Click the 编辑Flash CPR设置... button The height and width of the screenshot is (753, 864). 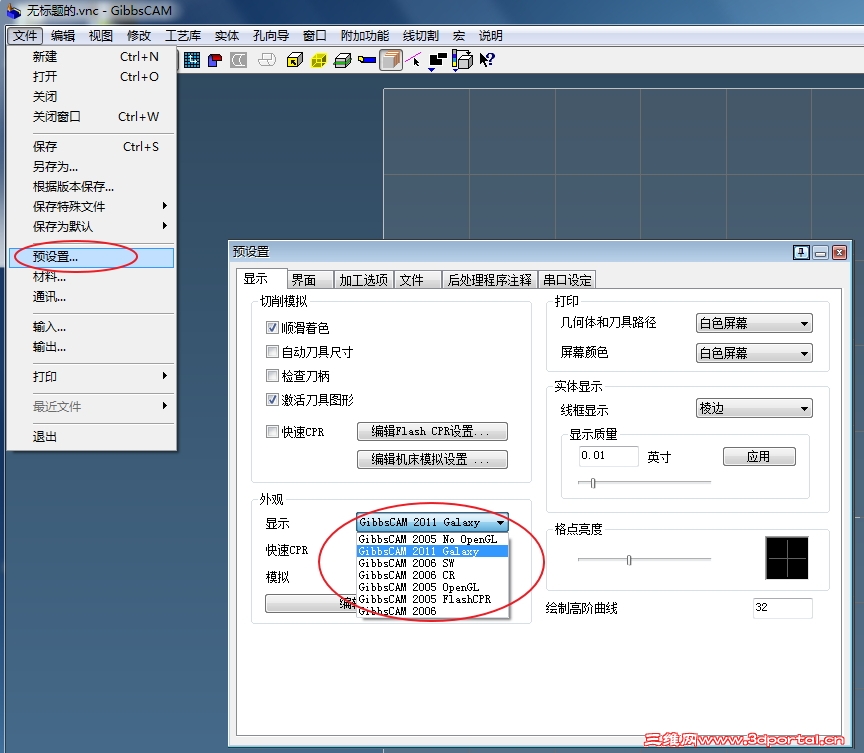pyautogui.click(x=432, y=431)
